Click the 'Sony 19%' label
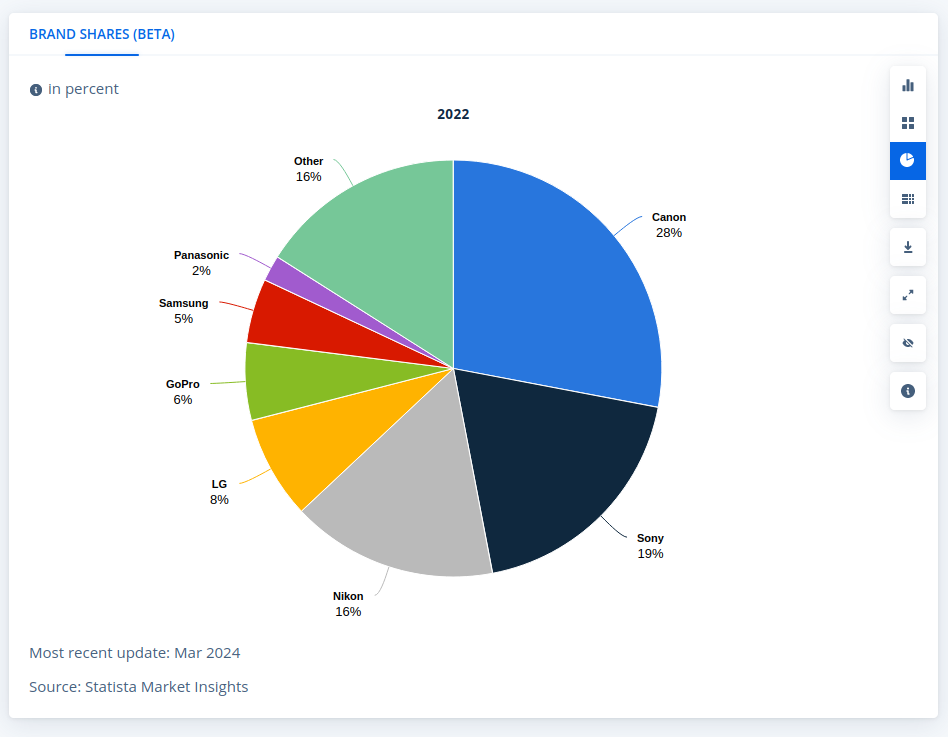Image resolution: width=948 pixels, height=737 pixels. (x=650, y=546)
